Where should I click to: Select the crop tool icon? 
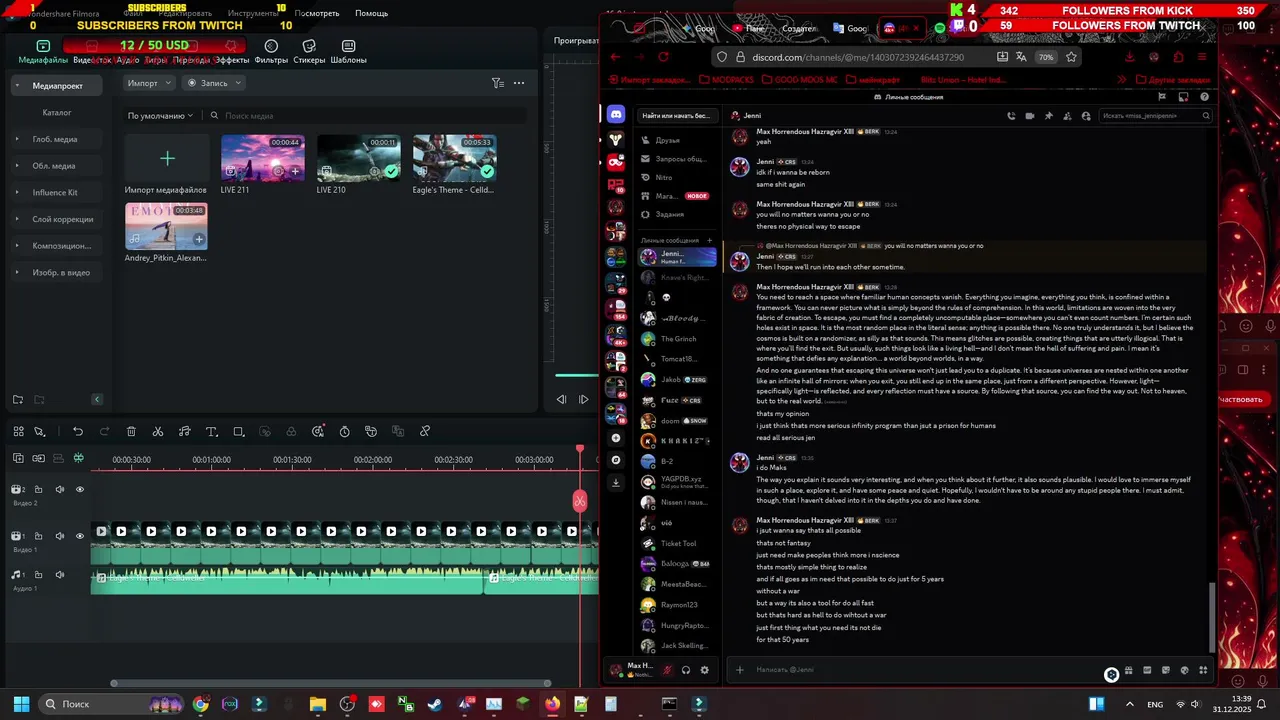pyautogui.click(x=238, y=432)
